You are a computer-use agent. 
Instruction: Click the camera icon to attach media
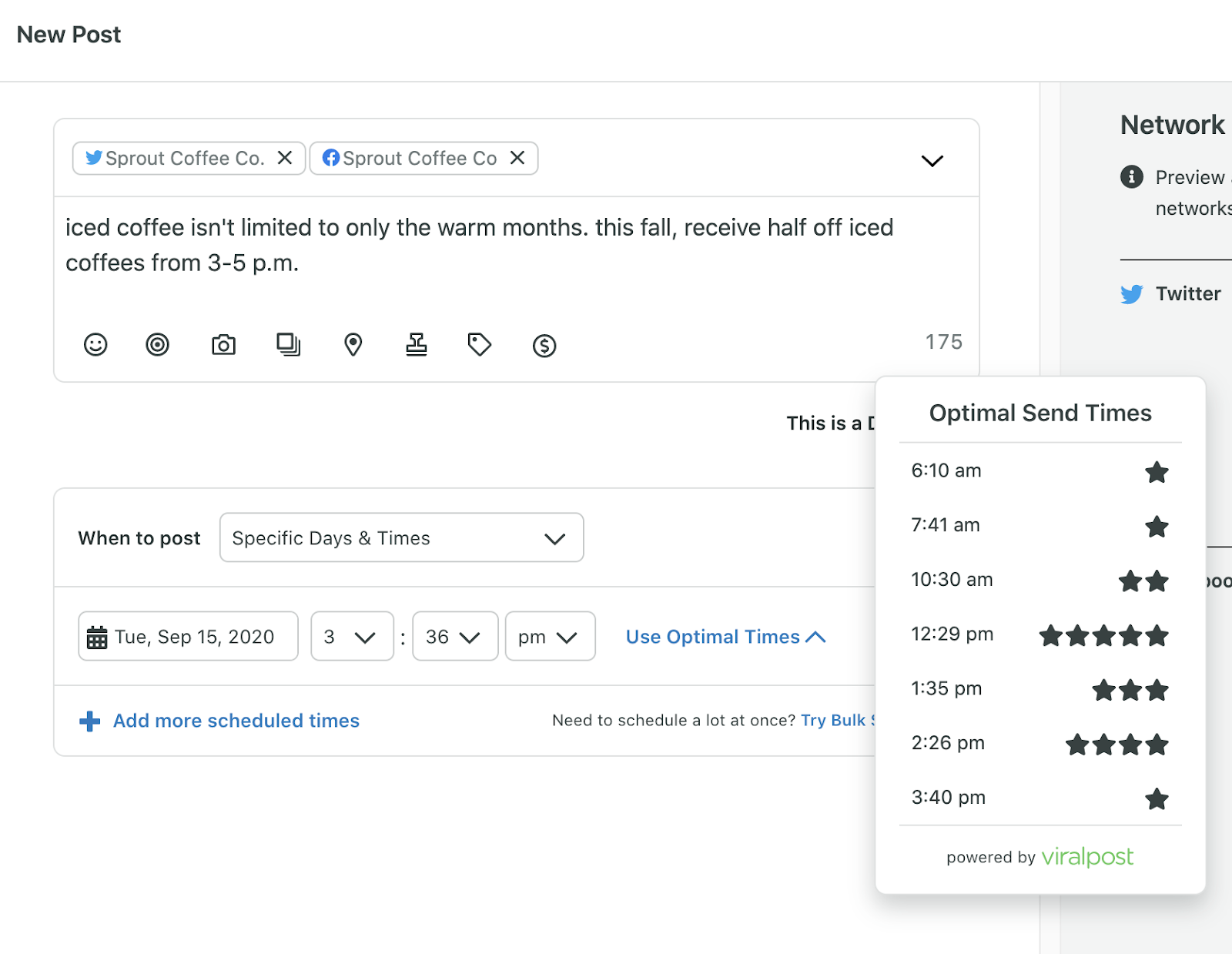click(x=223, y=345)
